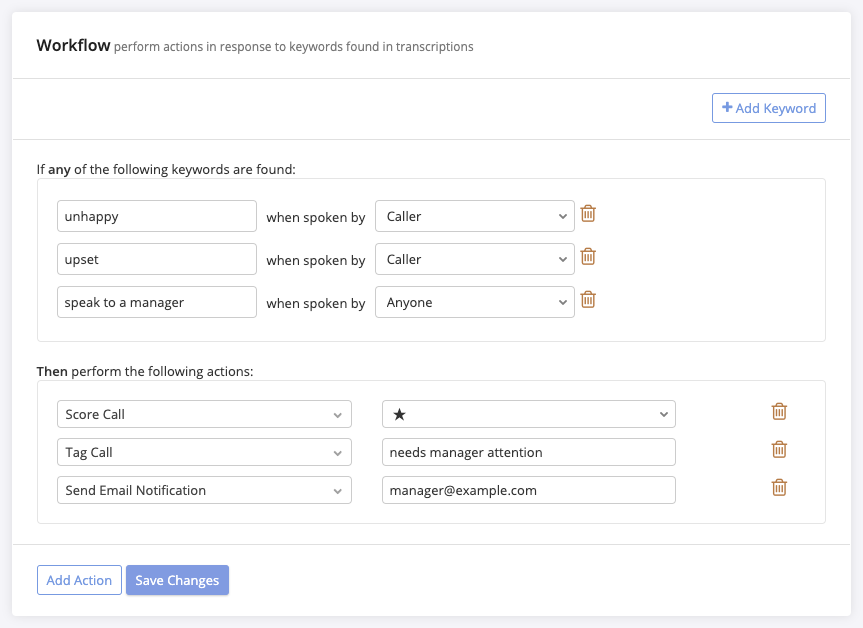Open the Score Call action dropdown
The image size is (863, 628).
click(x=204, y=414)
